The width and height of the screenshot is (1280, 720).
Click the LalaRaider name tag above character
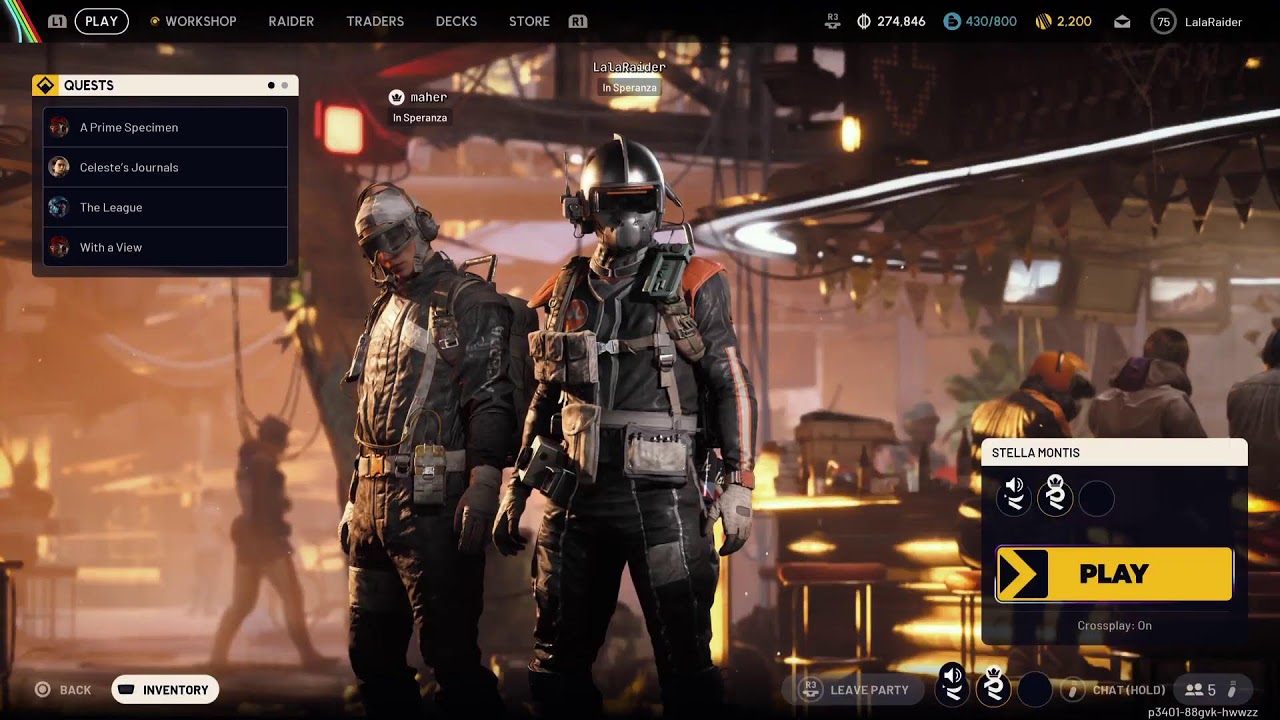tap(629, 67)
